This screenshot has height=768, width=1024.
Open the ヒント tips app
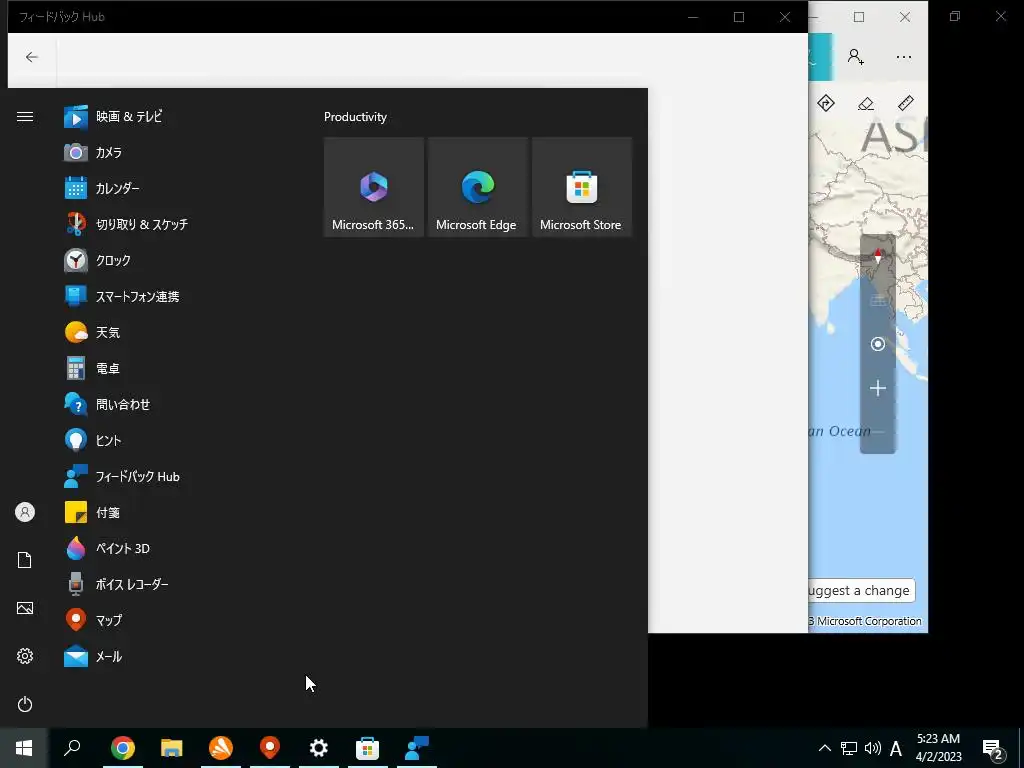pos(176,441)
